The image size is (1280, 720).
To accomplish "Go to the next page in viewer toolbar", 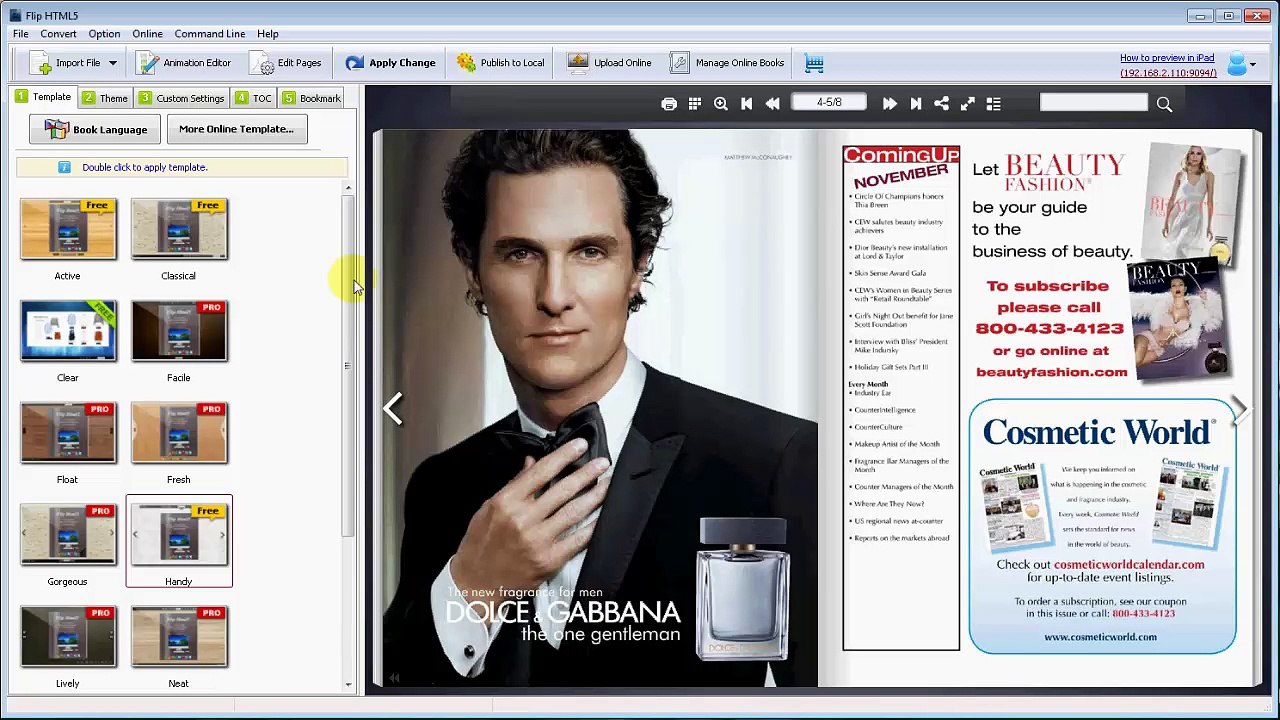I will tap(889, 104).
